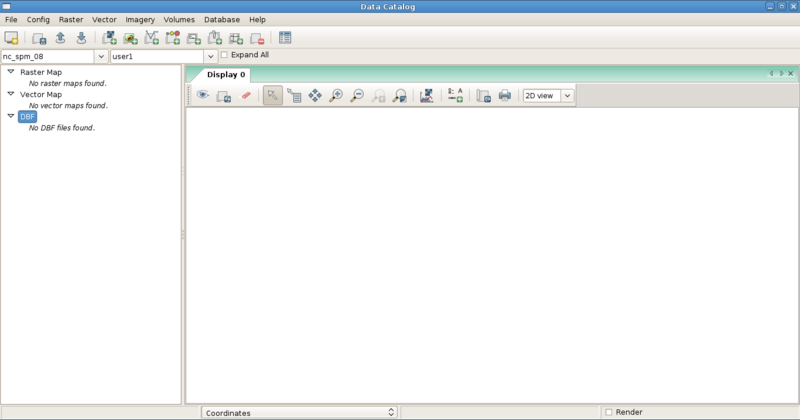Click the add raster map layer icon
The width and height of the screenshot is (800, 420).
pyautogui.click(x=109, y=38)
